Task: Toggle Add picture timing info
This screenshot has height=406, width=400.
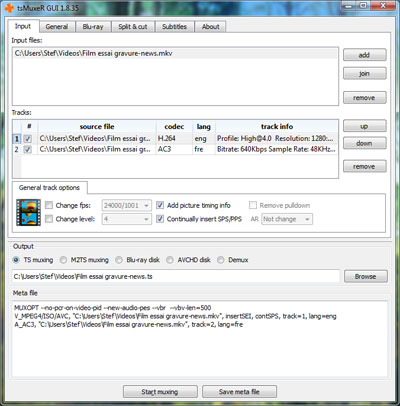Action: point(160,205)
